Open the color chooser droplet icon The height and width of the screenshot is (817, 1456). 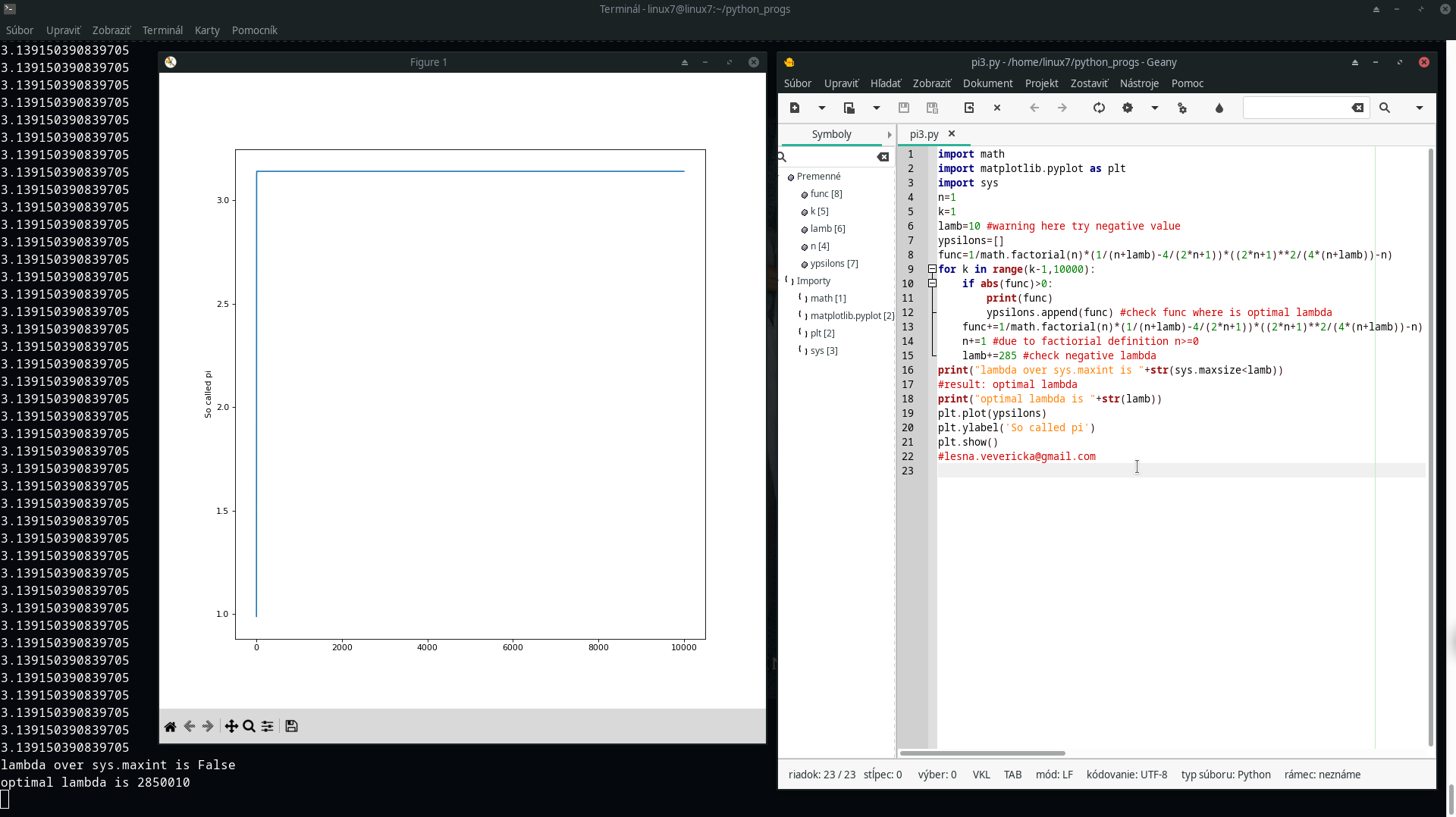point(1219,108)
